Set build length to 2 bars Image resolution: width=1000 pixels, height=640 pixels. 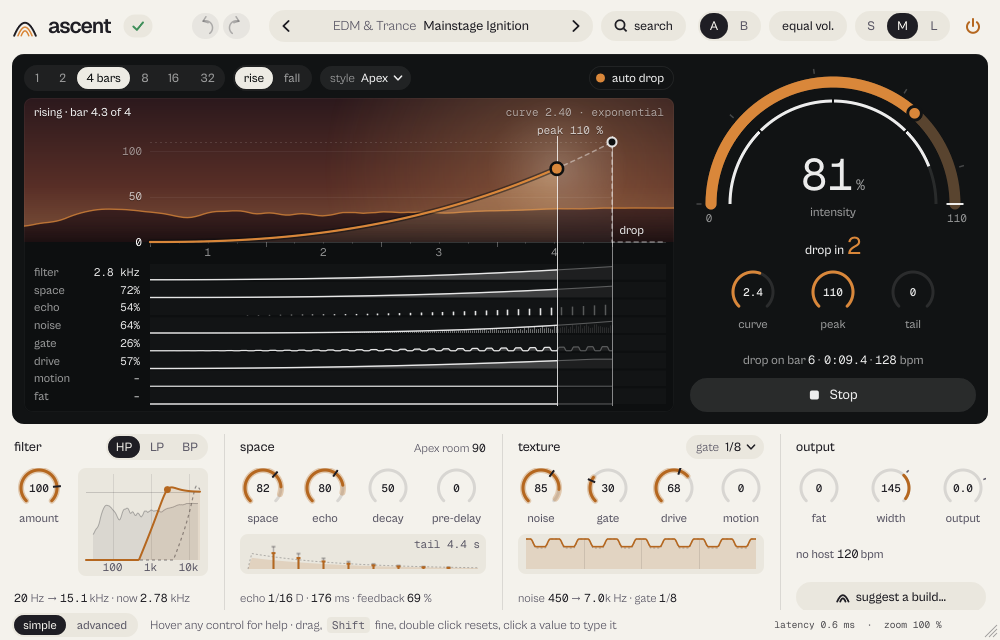point(62,78)
